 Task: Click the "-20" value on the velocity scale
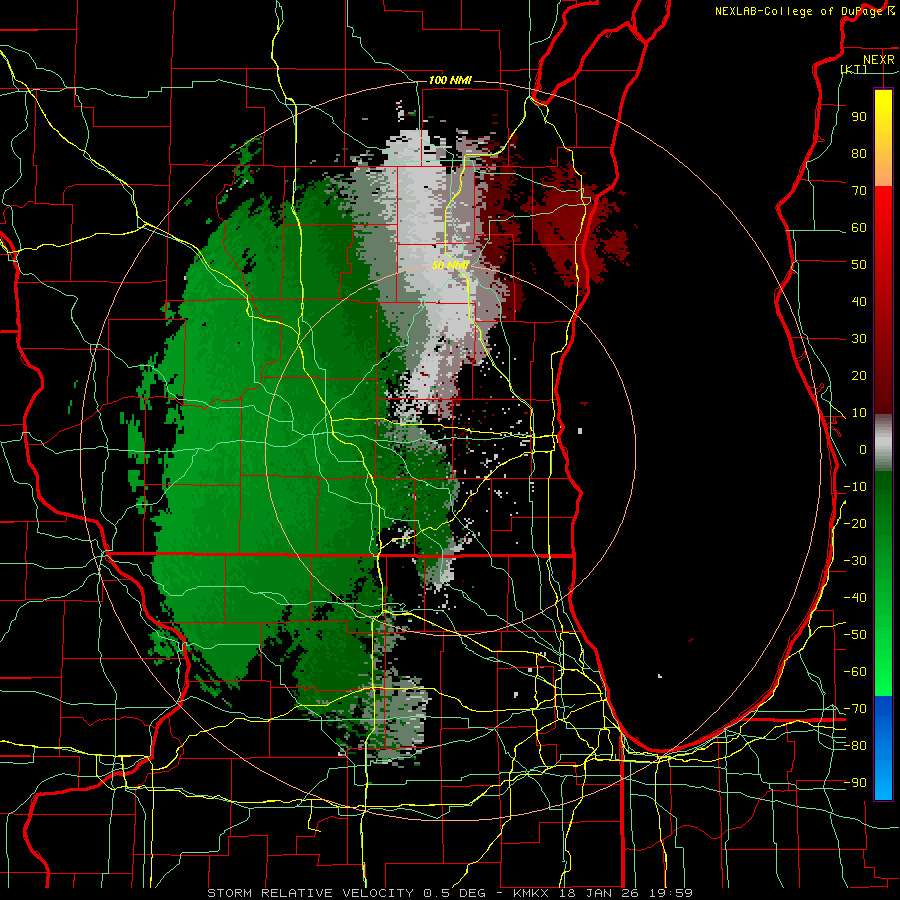(855, 524)
